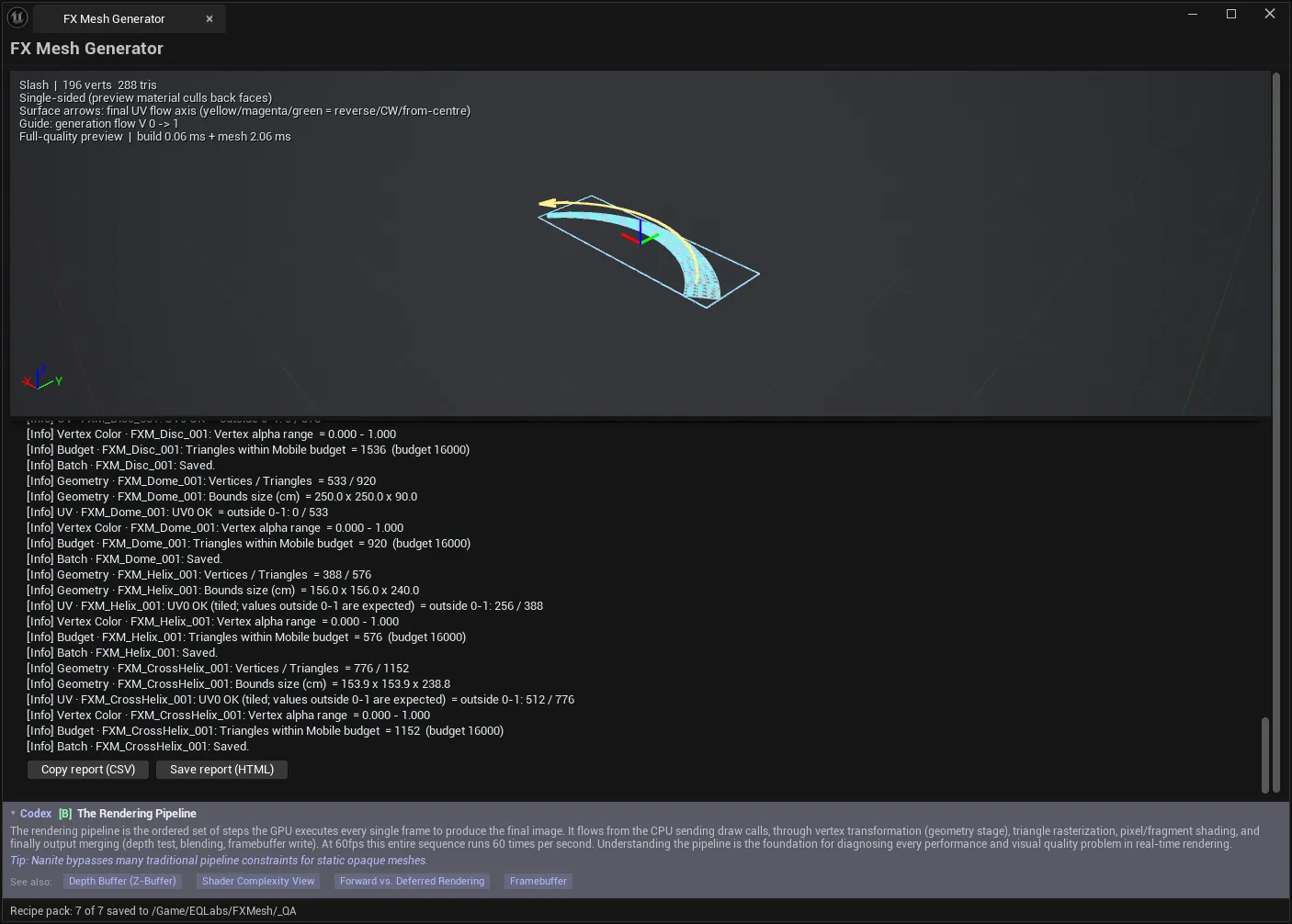Click the Unreal Engine logo icon
The image size is (1292, 924).
tap(17, 17)
